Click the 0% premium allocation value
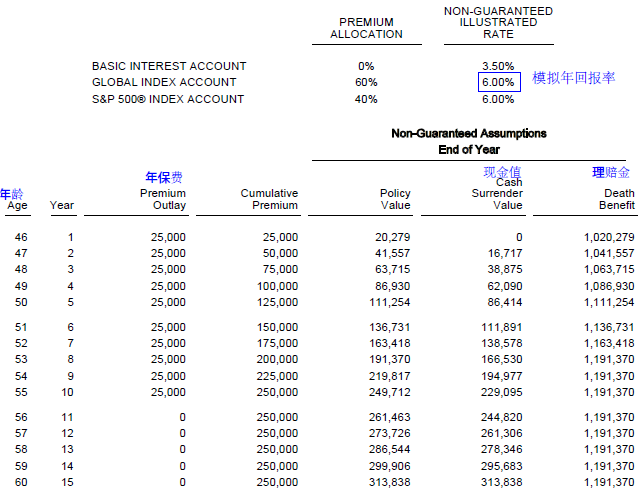The height and width of the screenshot is (496, 644). (x=366, y=66)
